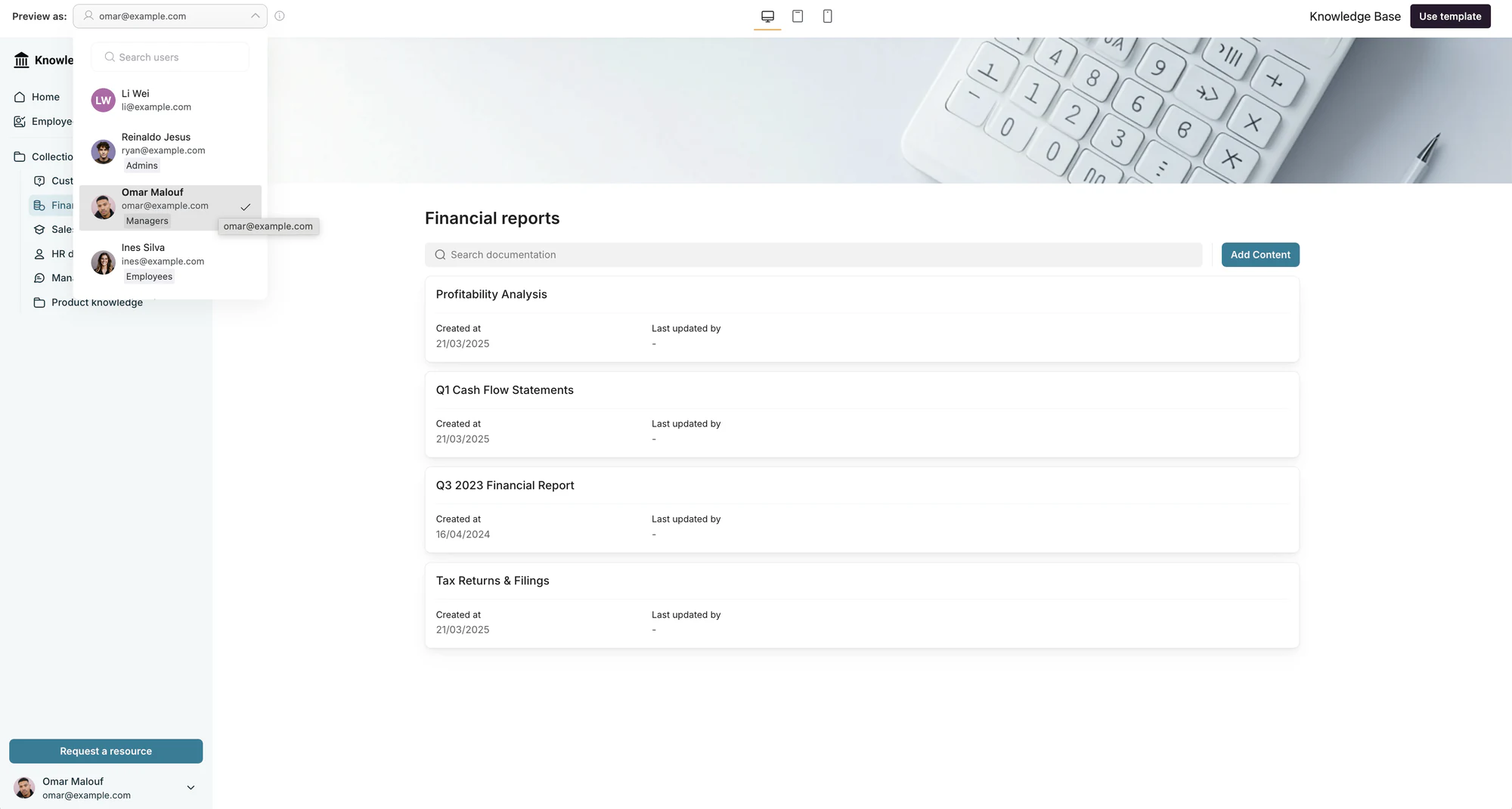Click the Request a resource button
Image resolution: width=1512 pixels, height=809 pixels.
(x=106, y=751)
